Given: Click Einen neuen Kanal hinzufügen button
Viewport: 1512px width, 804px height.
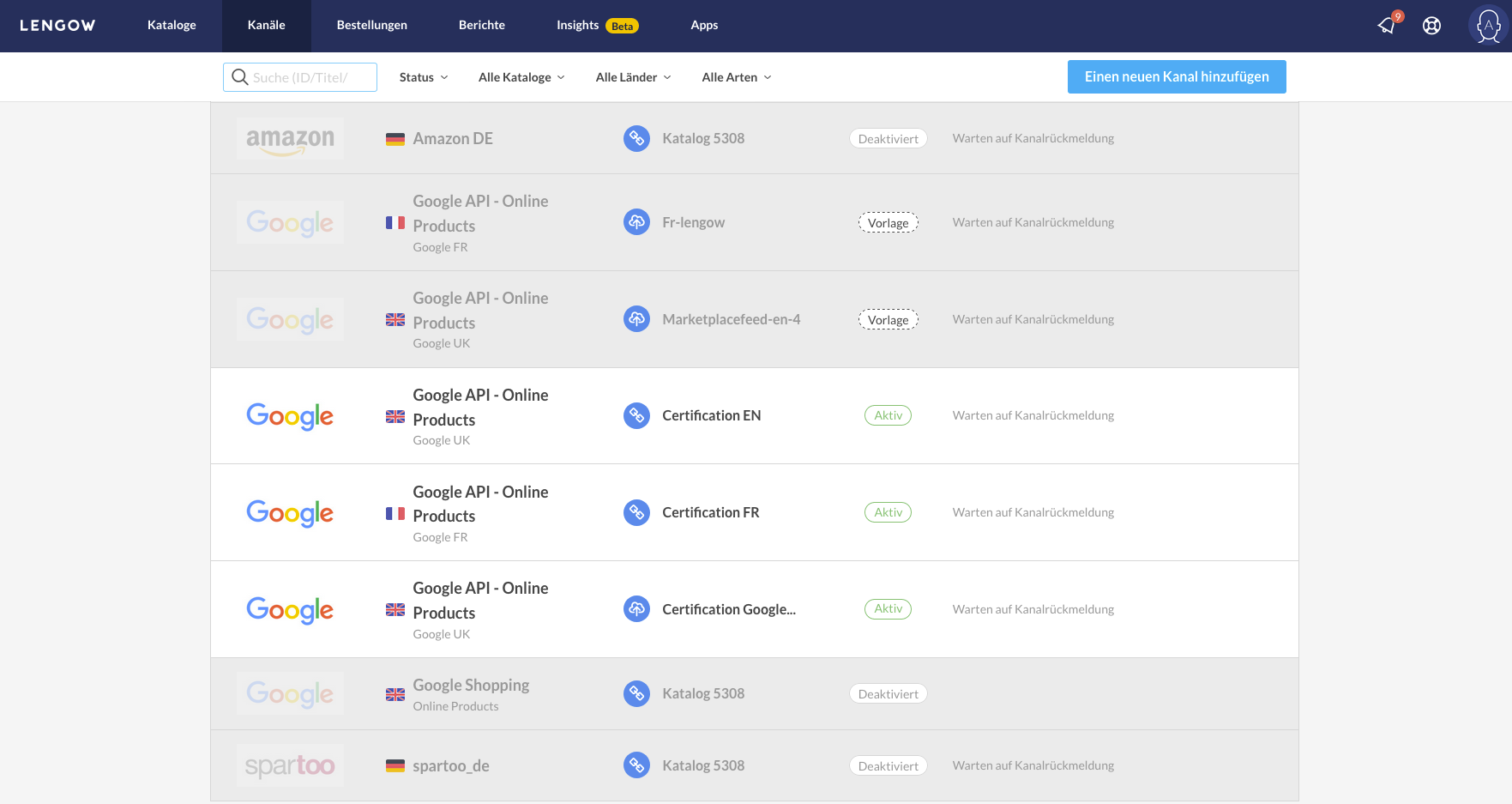Looking at the screenshot, I should pyautogui.click(x=1177, y=76).
